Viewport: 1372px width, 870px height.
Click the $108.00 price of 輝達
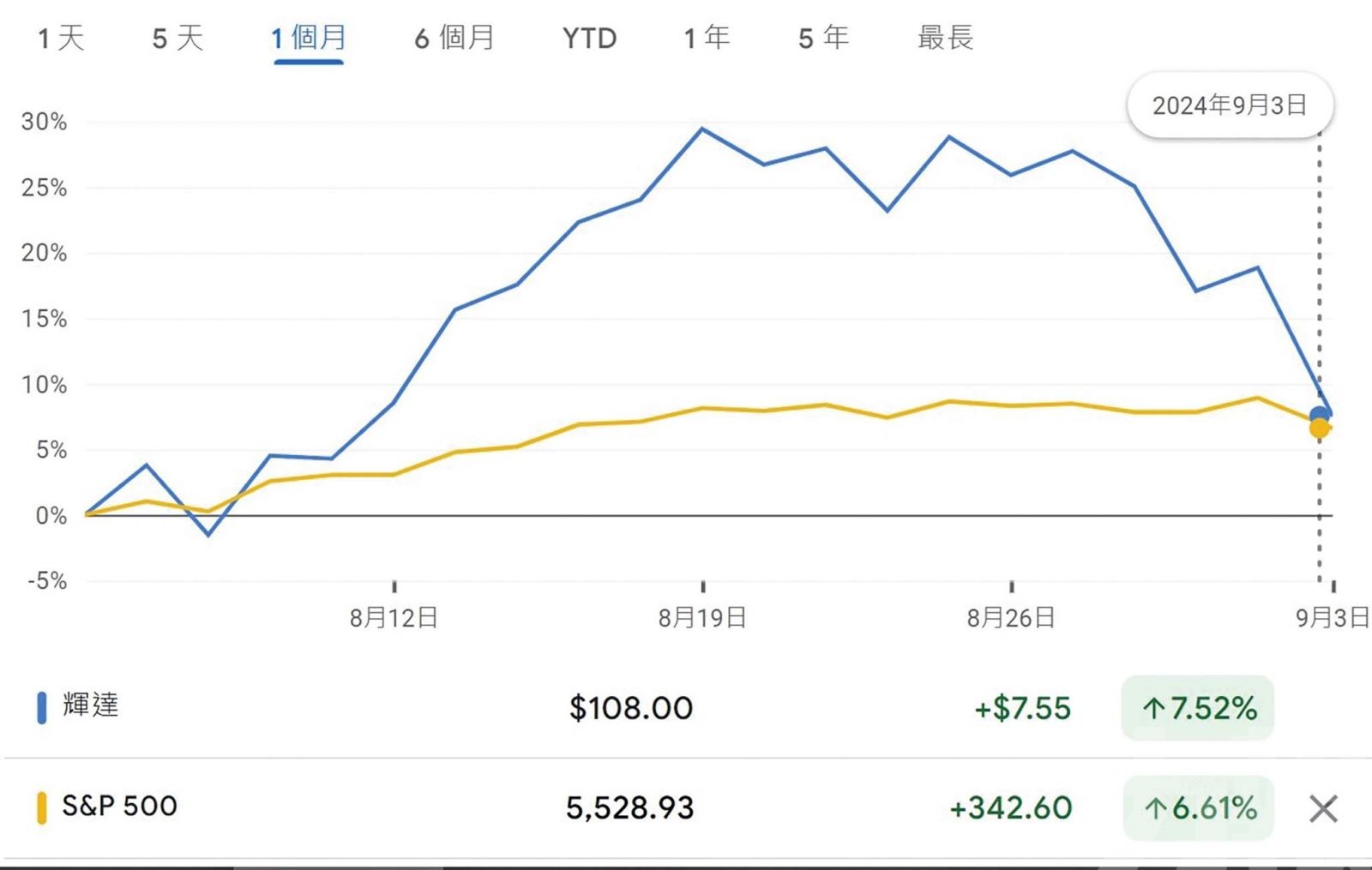click(x=631, y=708)
